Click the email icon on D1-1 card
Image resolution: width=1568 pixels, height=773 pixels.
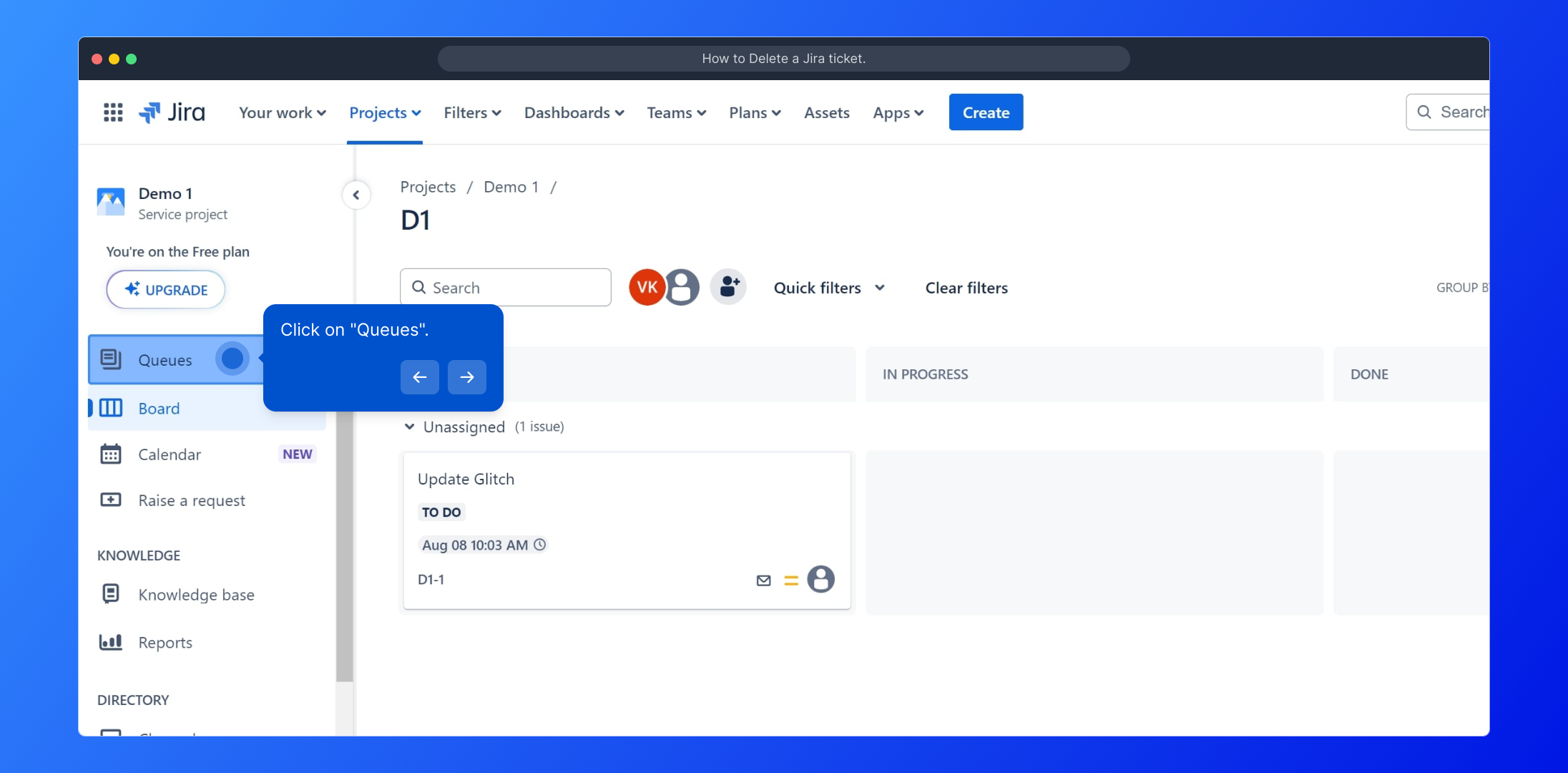pos(763,580)
